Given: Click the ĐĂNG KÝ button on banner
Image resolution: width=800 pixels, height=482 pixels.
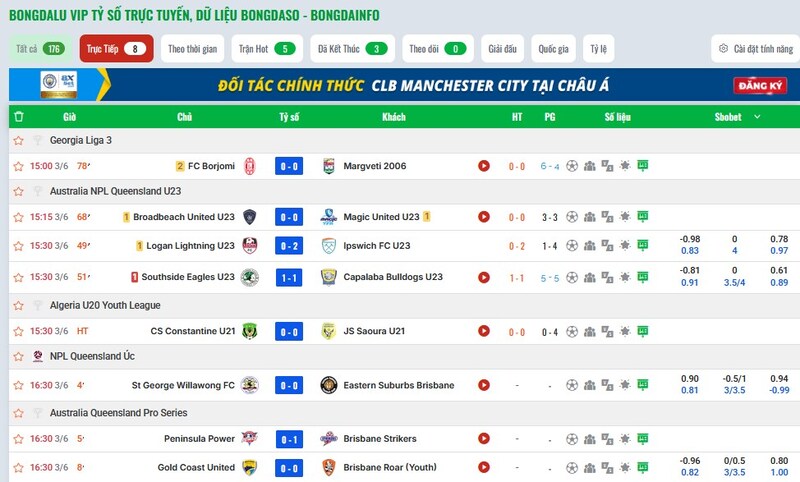Looking at the screenshot, I should coord(760,86).
